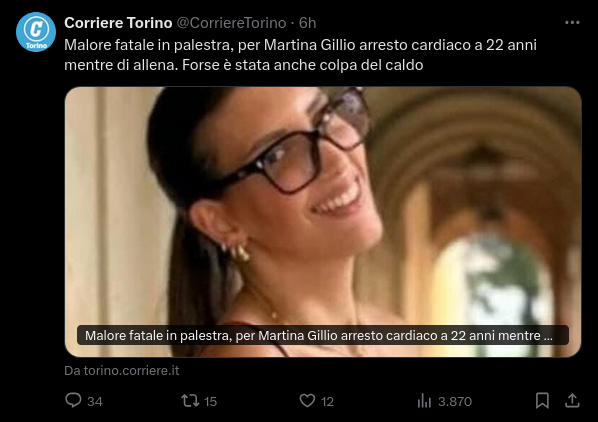This screenshot has height=422, width=598.
Task: Open view analytics bar chart icon
Action: [x=424, y=401]
